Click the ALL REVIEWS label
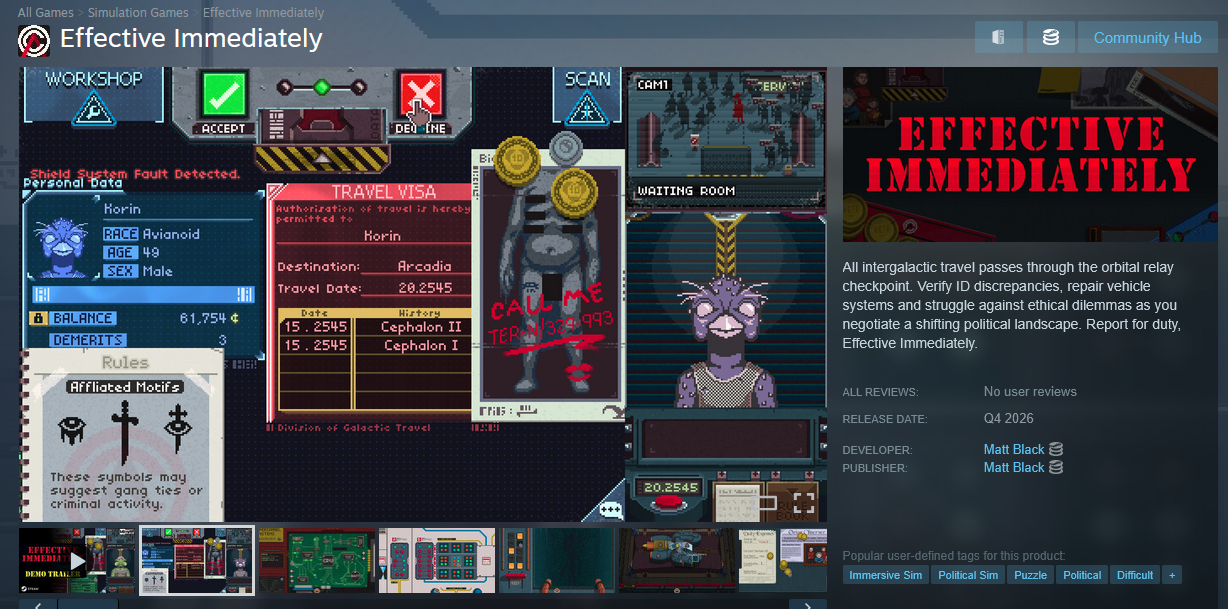Screen dimensions: 1228x609 click(x=880, y=392)
